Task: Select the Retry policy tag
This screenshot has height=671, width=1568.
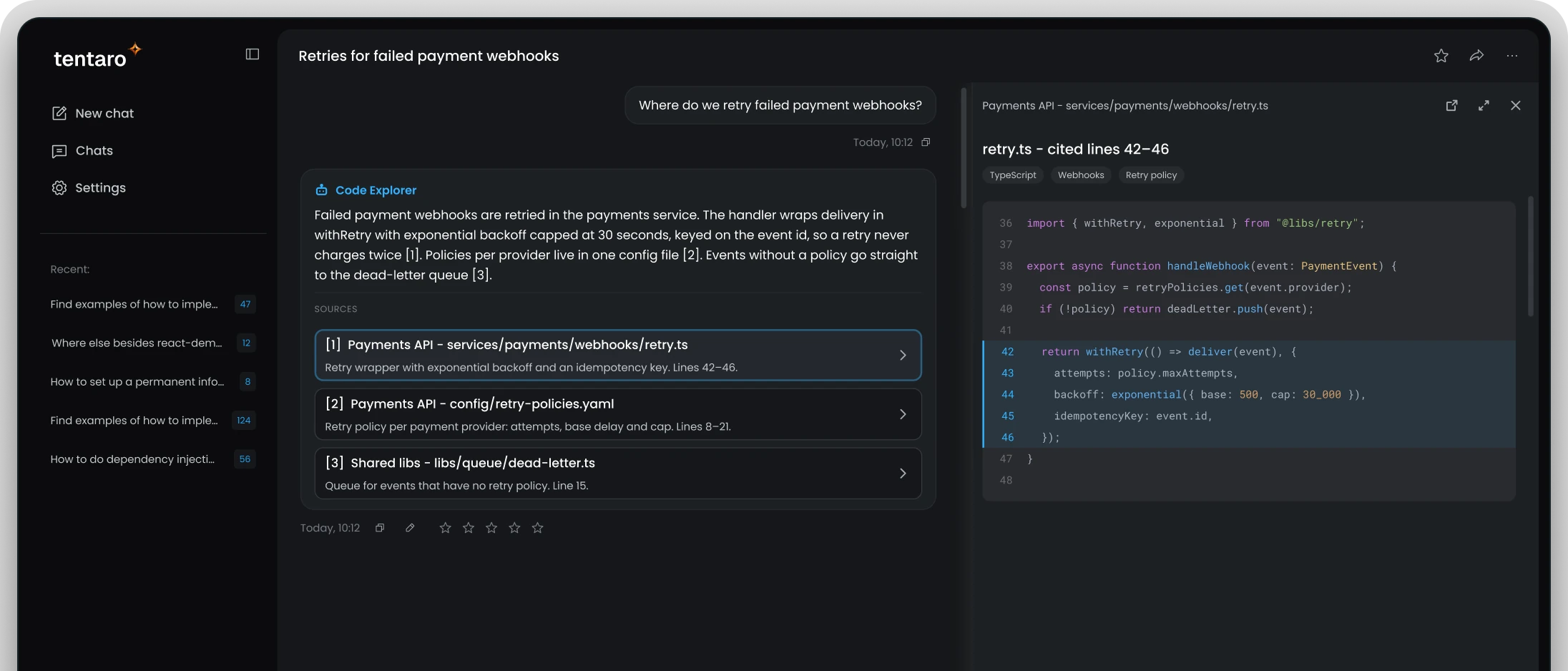Action: coord(1151,175)
